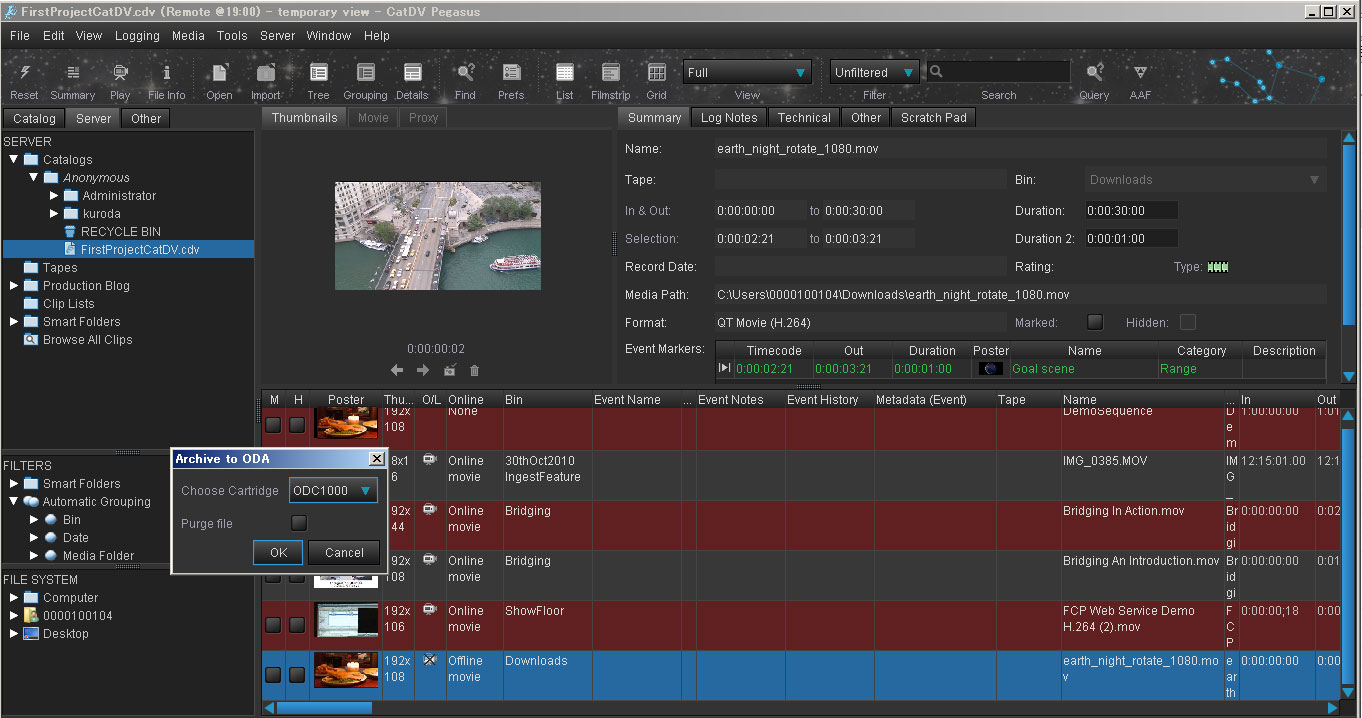The image size is (1362, 718).
Task: Select the RECYCLE BIN item
Action: pyautogui.click(x=121, y=231)
